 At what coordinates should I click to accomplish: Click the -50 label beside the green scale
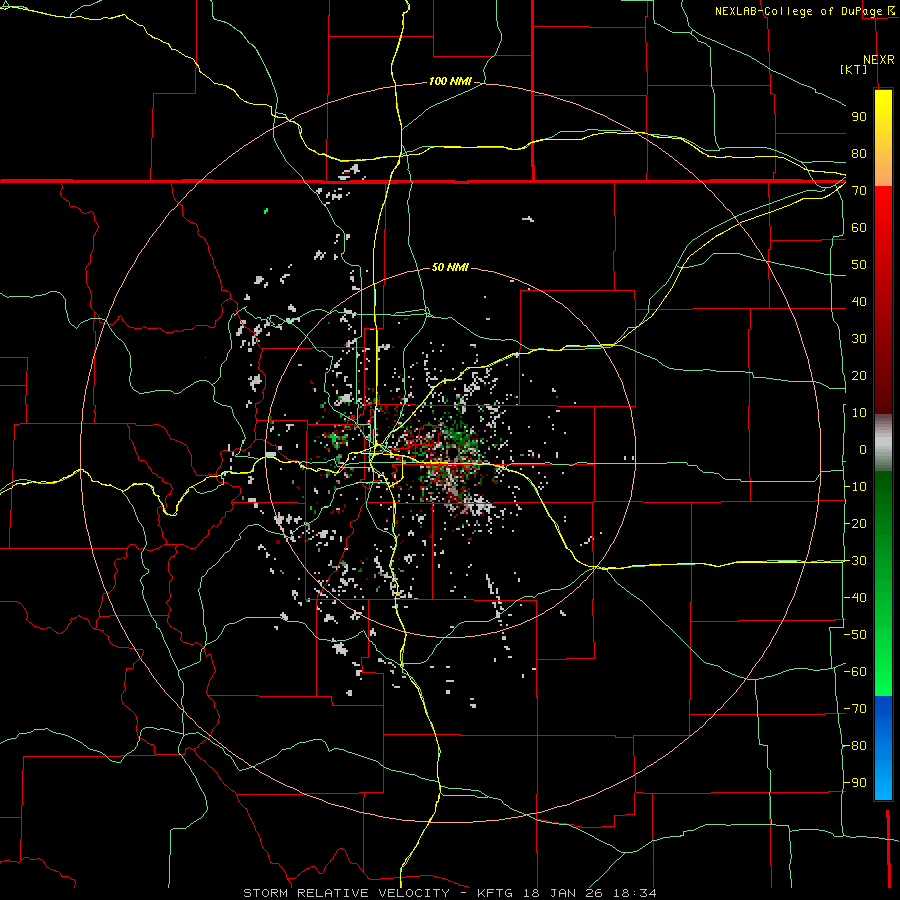(x=855, y=635)
